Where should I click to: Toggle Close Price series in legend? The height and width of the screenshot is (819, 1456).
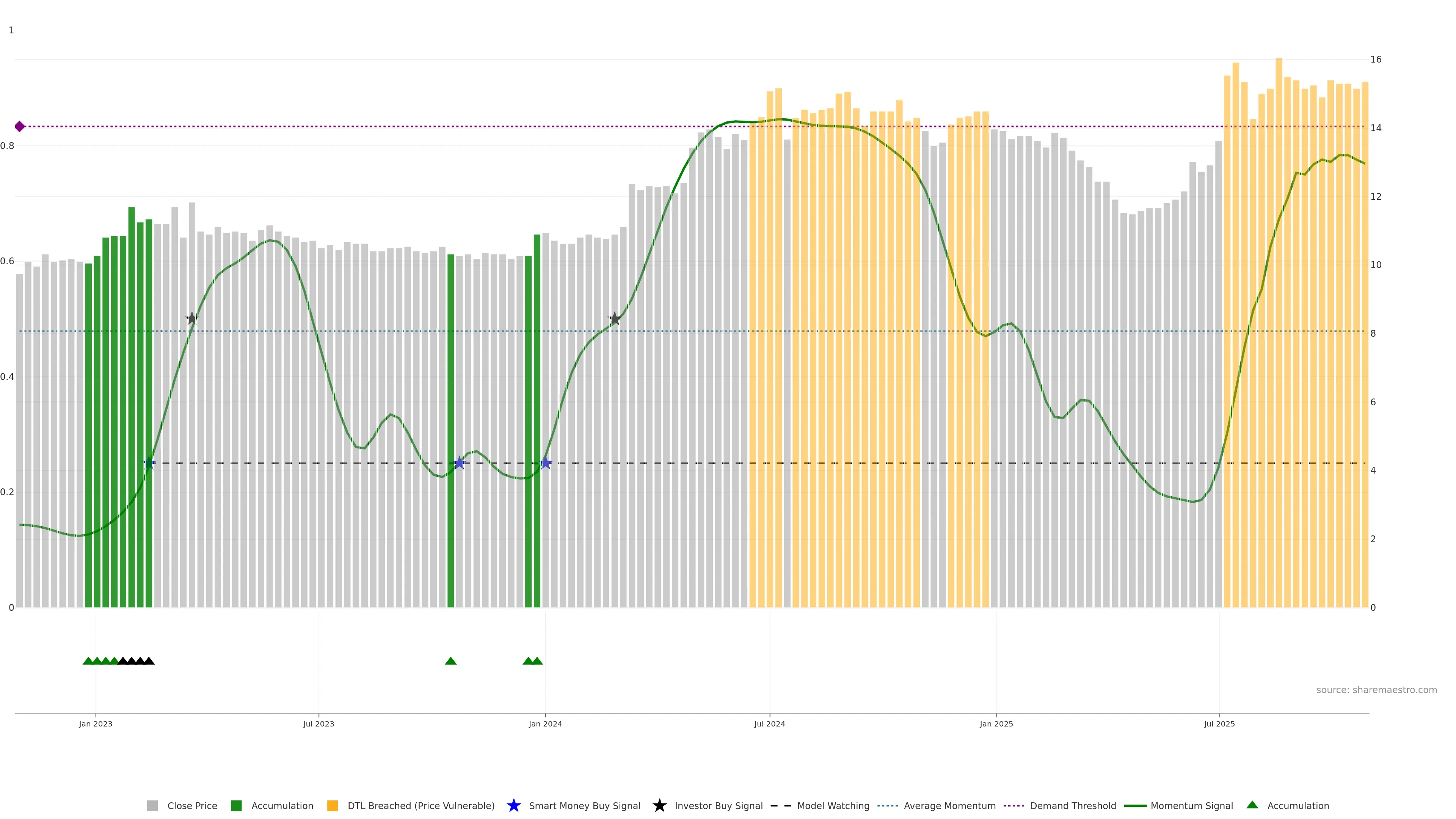tap(191, 805)
